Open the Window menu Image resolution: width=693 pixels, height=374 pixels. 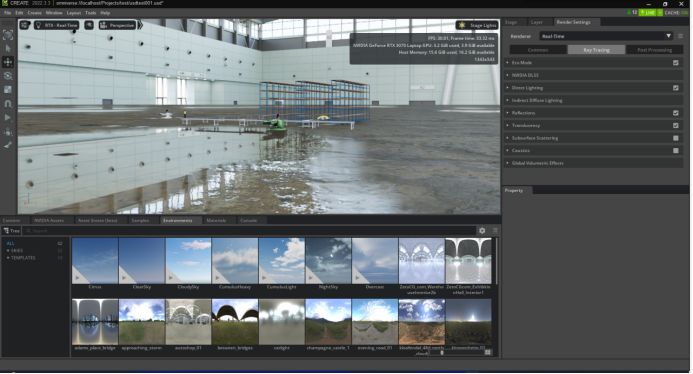point(54,13)
